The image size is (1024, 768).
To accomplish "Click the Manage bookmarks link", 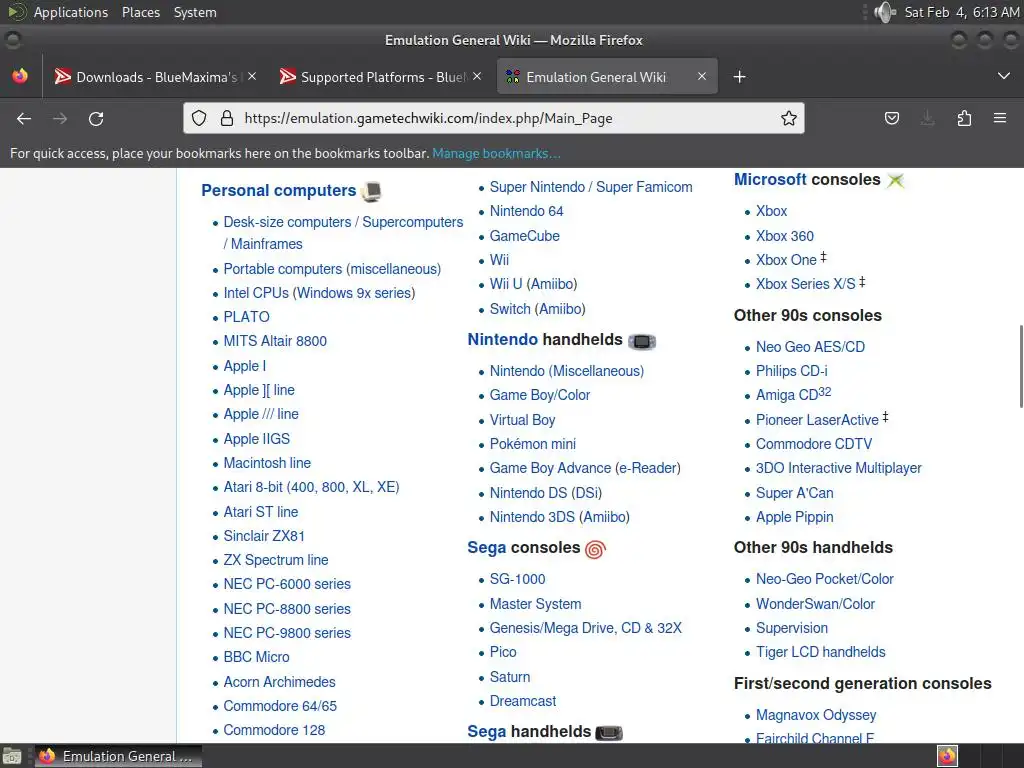I will pyautogui.click(x=496, y=153).
